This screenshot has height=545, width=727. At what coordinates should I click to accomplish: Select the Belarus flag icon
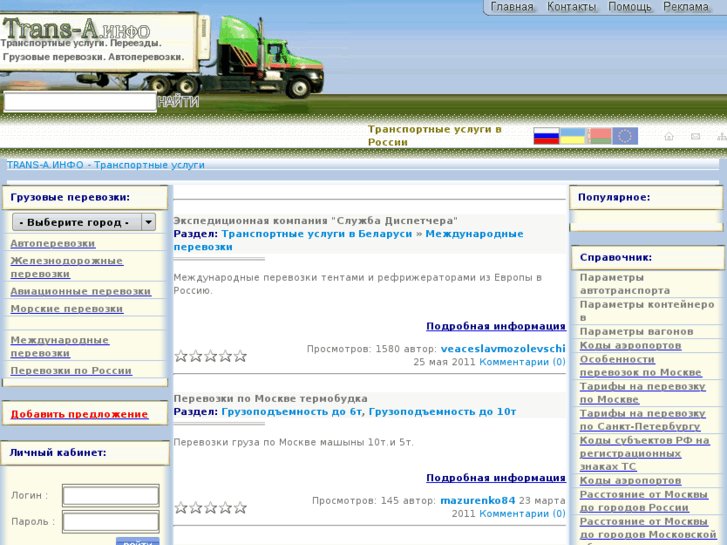(x=599, y=136)
